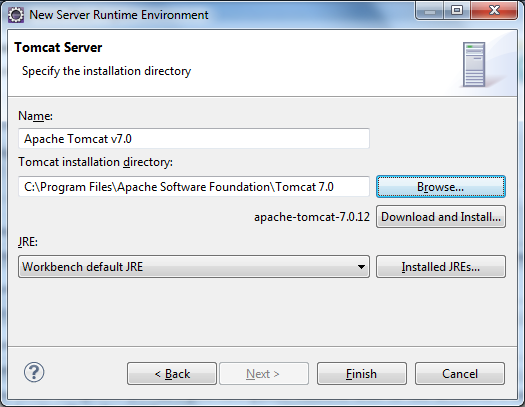Viewport: 525px width, 407px height.
Task: Click the server tower icon in the banner
Action: (474, 64)
